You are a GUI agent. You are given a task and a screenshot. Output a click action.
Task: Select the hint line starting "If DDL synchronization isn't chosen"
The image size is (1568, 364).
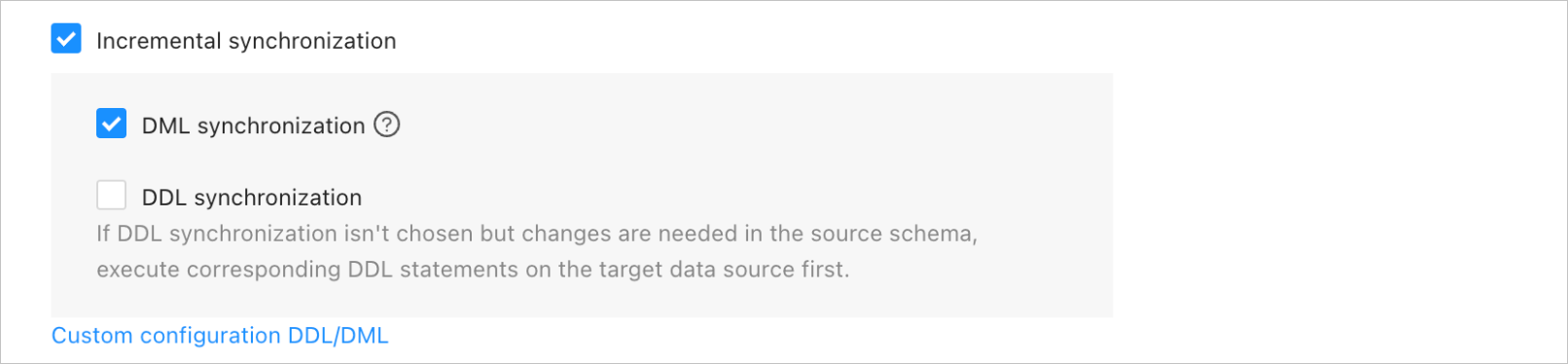pos(537,234)
